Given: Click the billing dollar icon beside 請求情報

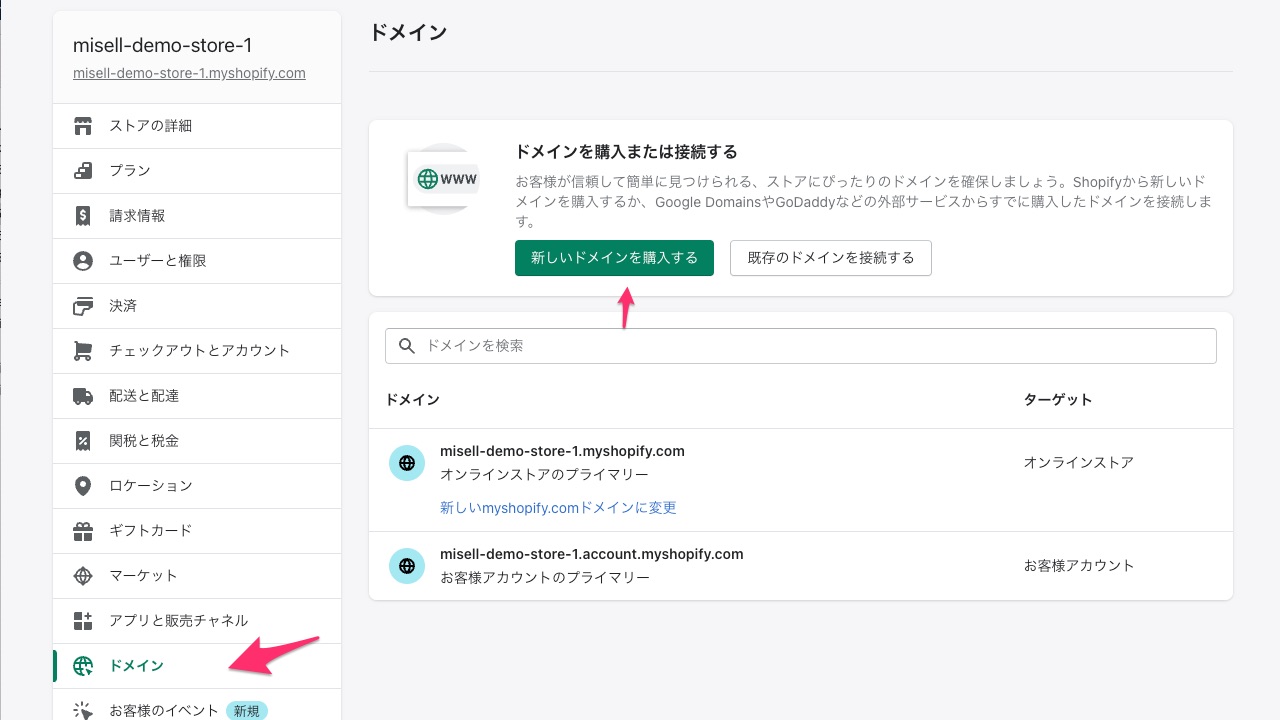Looking at the screenshot, I should [x=83, y=216].
